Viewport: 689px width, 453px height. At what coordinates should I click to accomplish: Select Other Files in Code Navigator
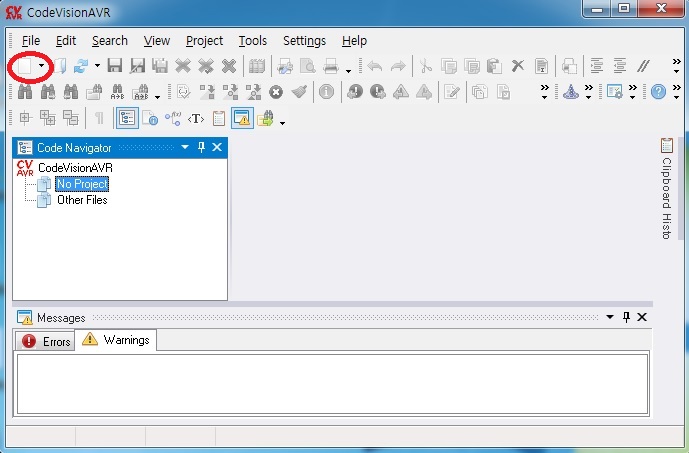click(81, 200)
